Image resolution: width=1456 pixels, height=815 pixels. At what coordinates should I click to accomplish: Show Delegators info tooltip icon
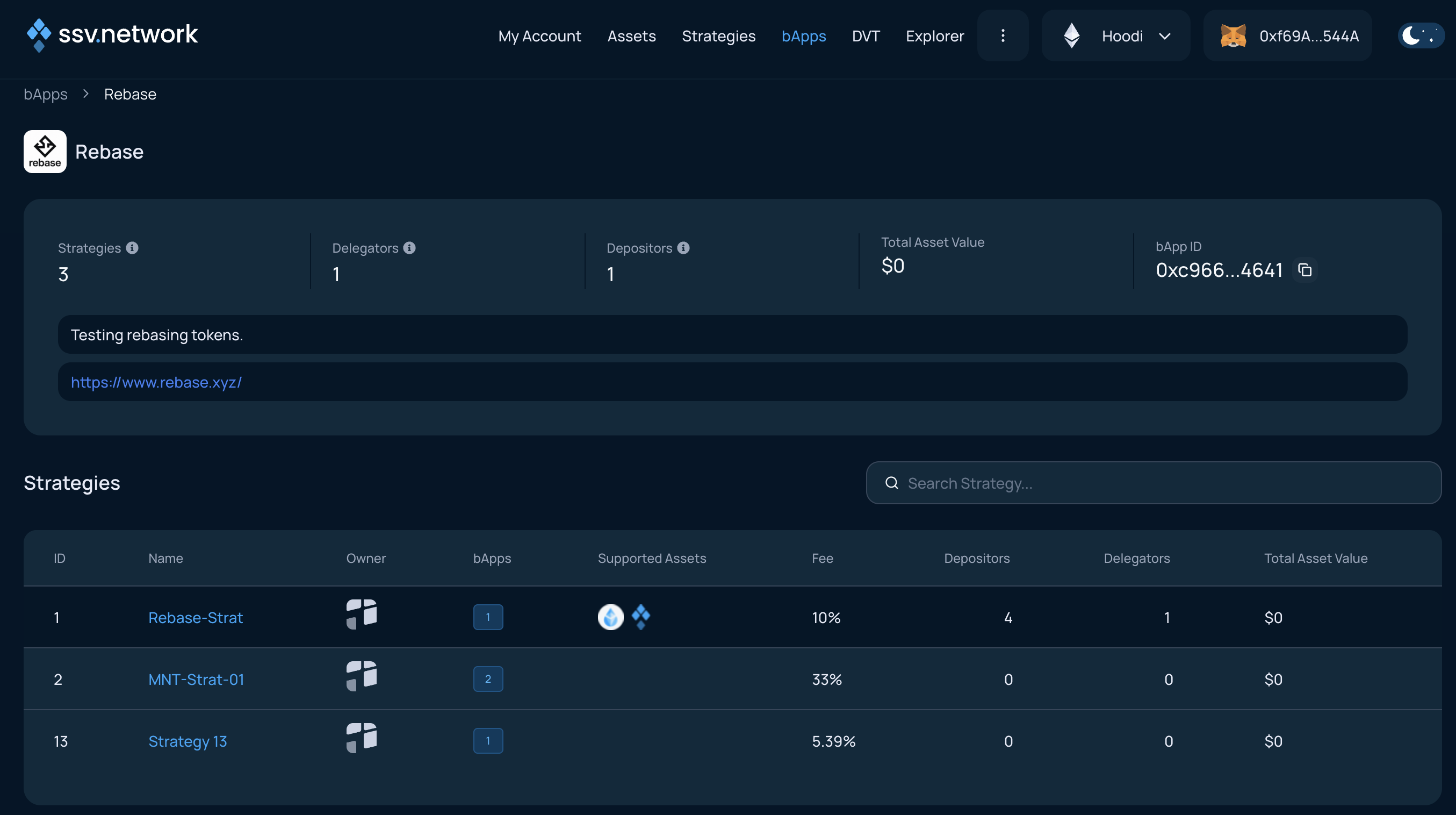point(410,248)
